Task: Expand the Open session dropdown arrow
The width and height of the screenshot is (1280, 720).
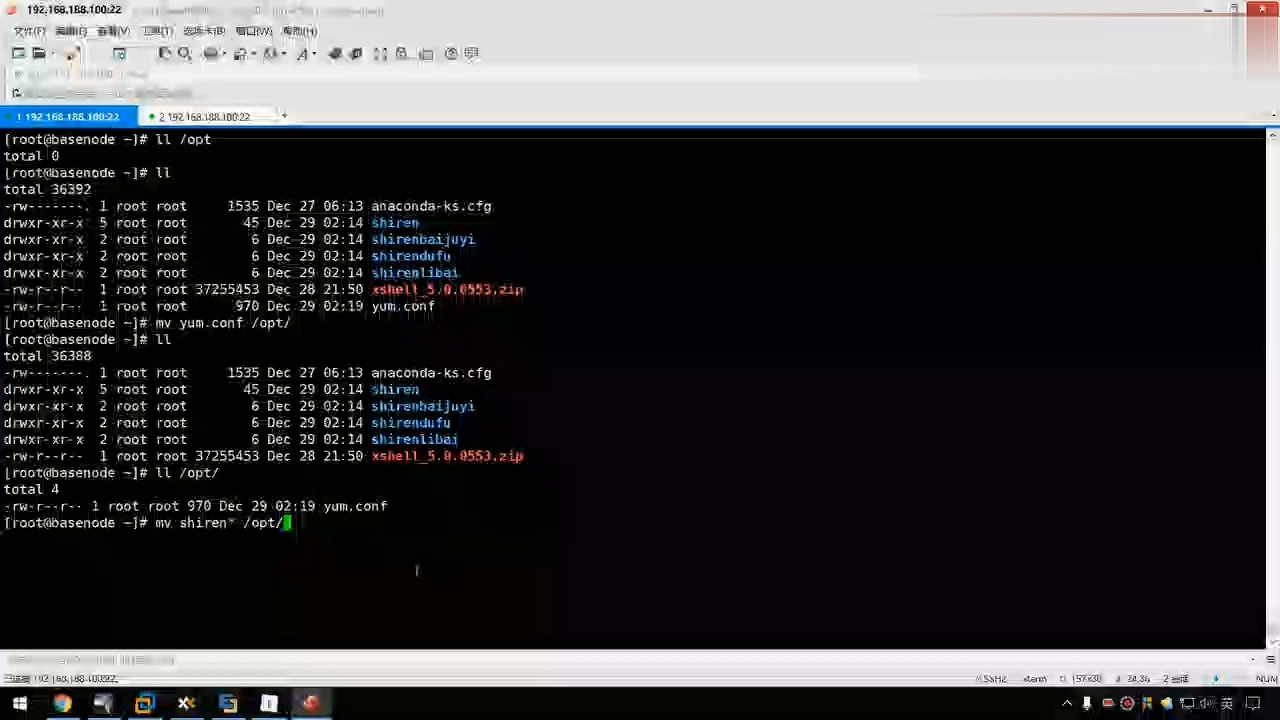Action: tap(52, 54)
